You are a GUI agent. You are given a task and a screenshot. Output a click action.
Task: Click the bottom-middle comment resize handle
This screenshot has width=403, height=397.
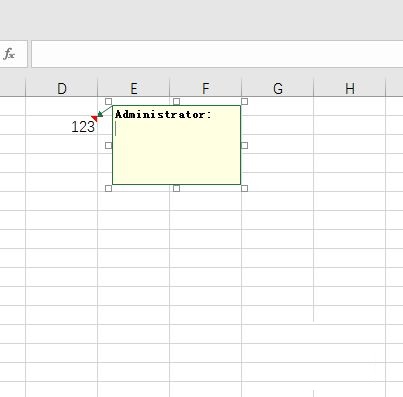coord(176,189)
